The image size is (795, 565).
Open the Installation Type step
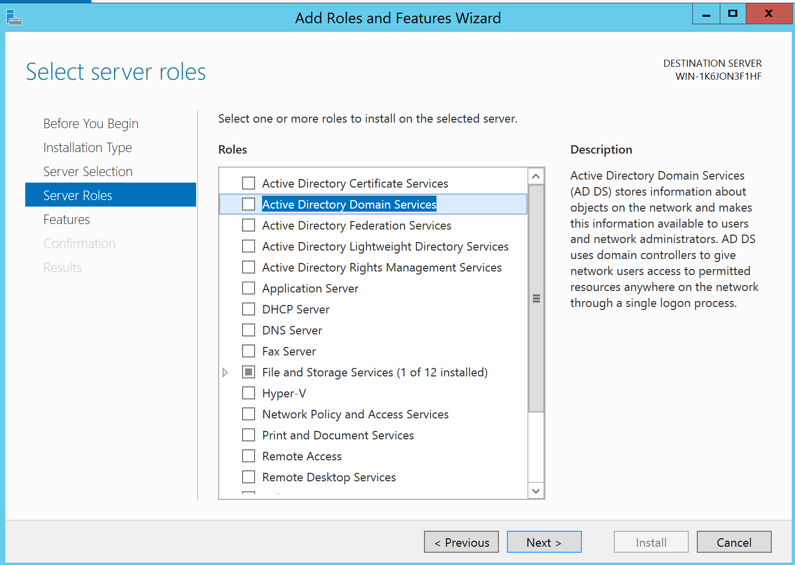[x=87, y=147]
